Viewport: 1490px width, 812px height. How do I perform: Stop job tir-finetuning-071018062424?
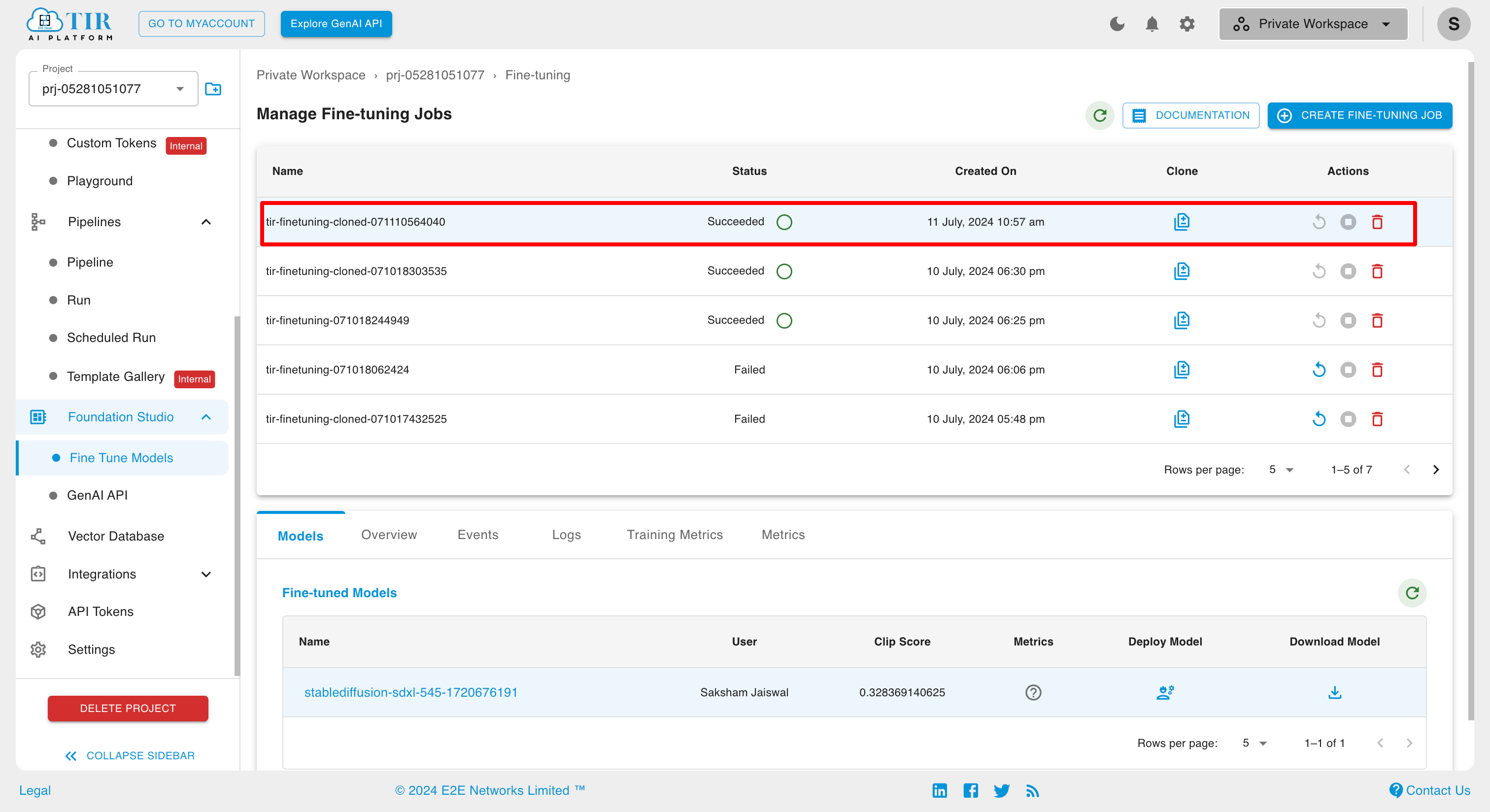point(1348,369)
